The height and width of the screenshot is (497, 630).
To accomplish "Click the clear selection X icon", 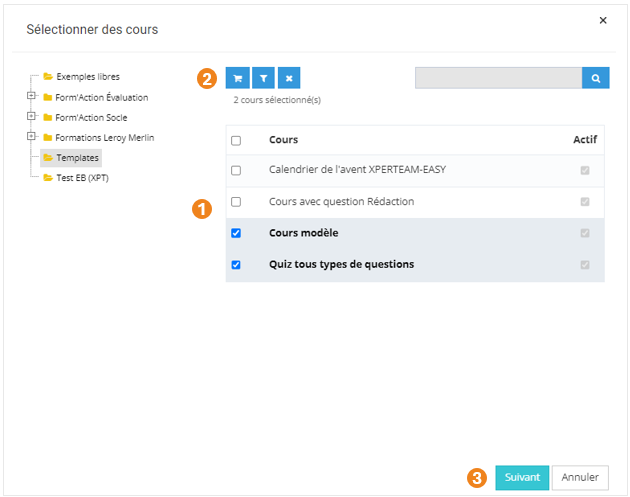I will (288, 78).
